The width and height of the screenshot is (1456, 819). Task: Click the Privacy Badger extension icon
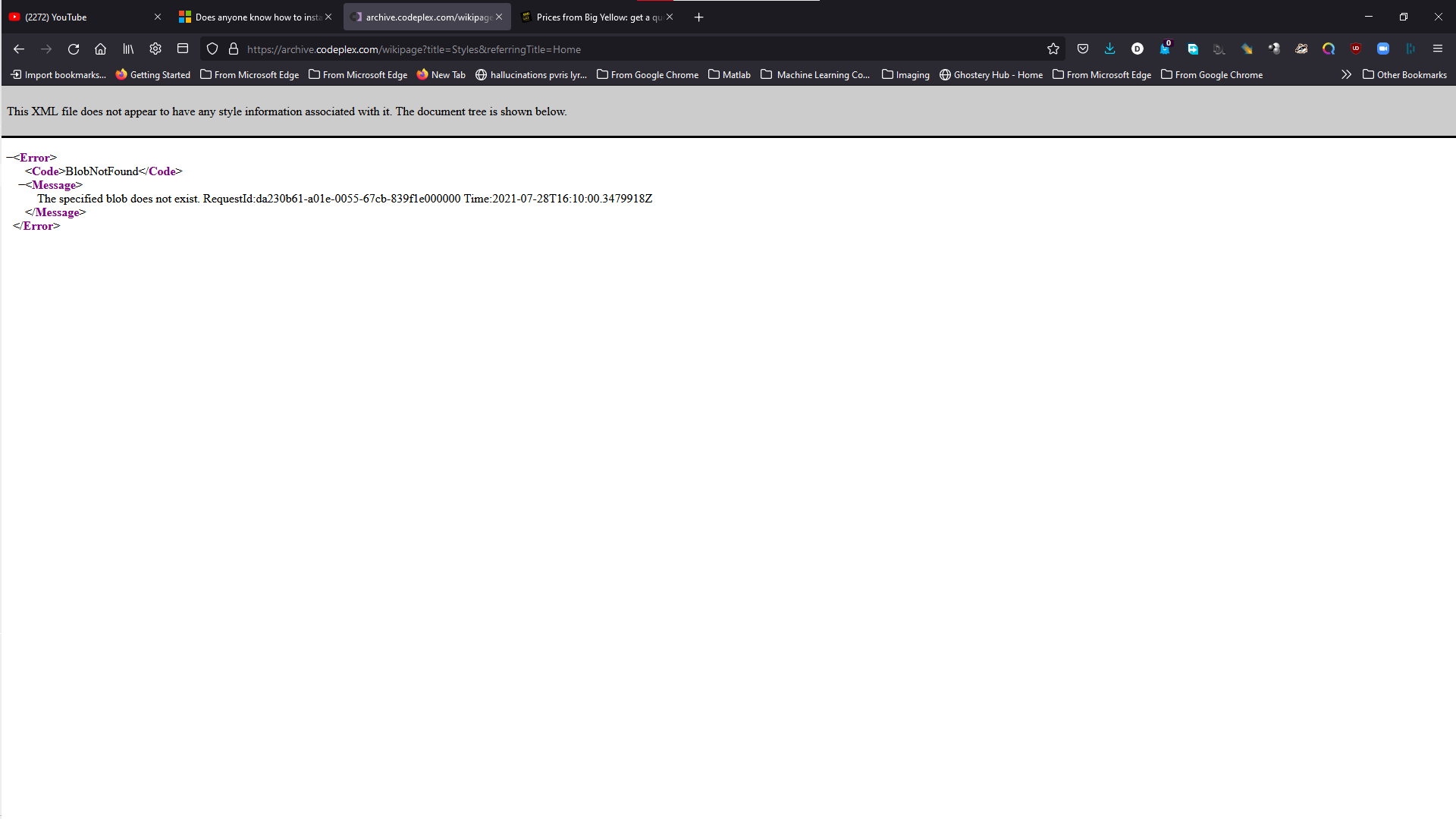tap(1301, 49)
